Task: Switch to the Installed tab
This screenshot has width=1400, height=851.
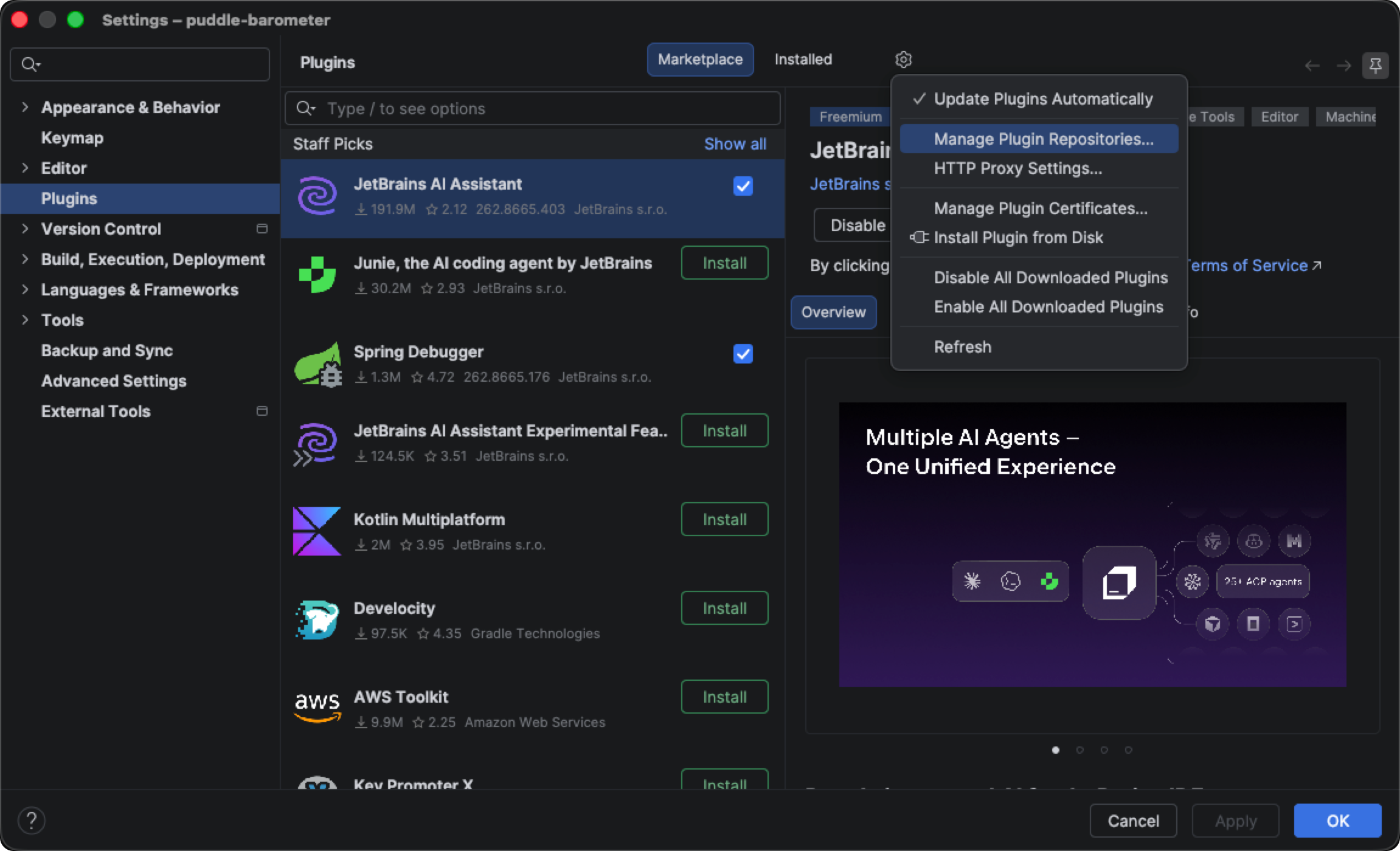Action: 803,60
